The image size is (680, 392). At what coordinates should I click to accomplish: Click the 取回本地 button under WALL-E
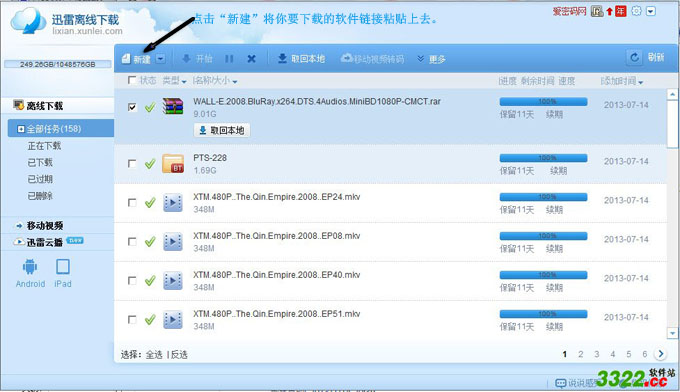point(222,130)
